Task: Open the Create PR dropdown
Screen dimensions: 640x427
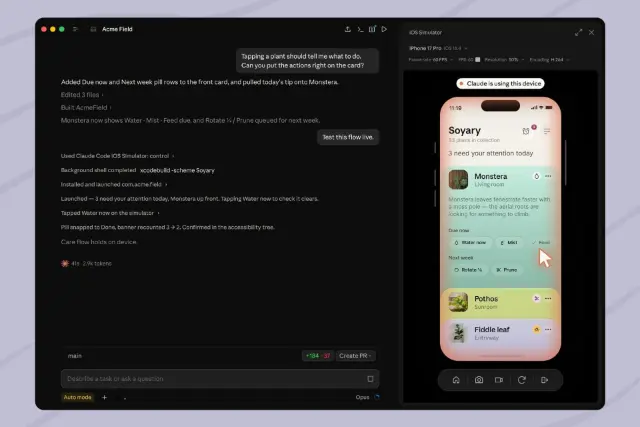Action: tap(355, 356)
